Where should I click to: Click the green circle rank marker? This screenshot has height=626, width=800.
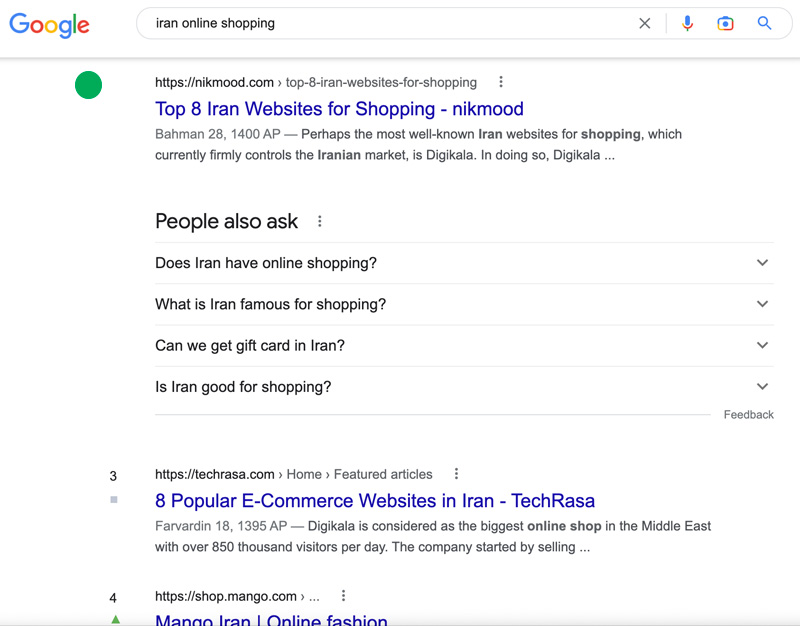88,85
